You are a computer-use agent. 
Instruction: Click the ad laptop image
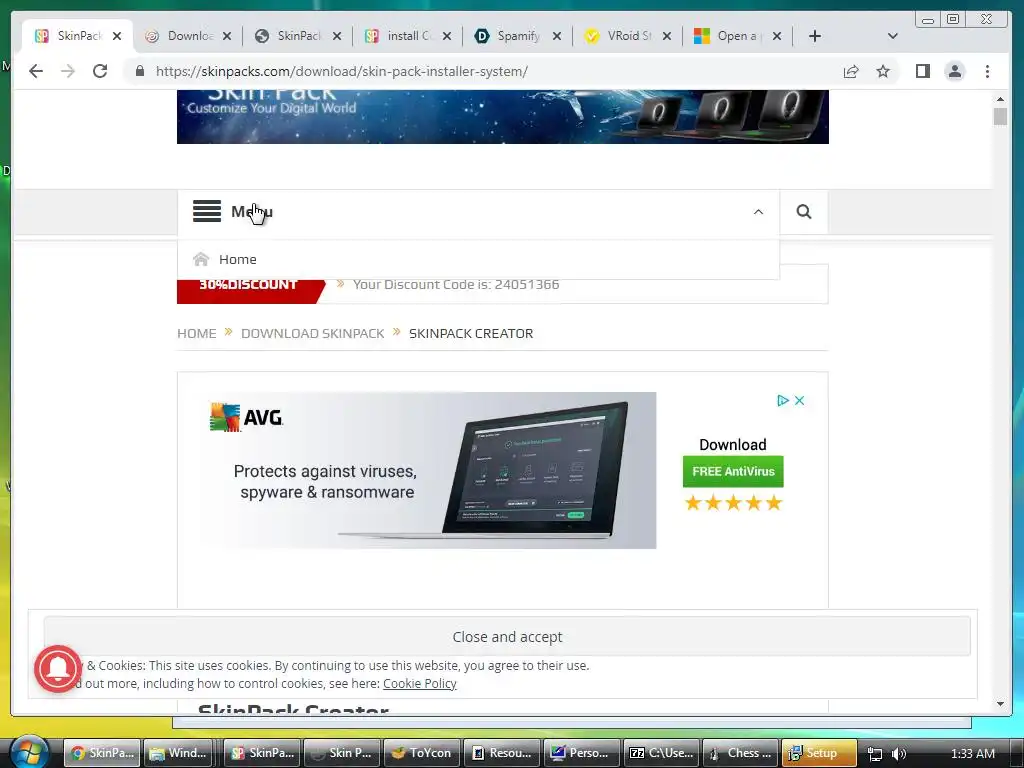[536, 469]
